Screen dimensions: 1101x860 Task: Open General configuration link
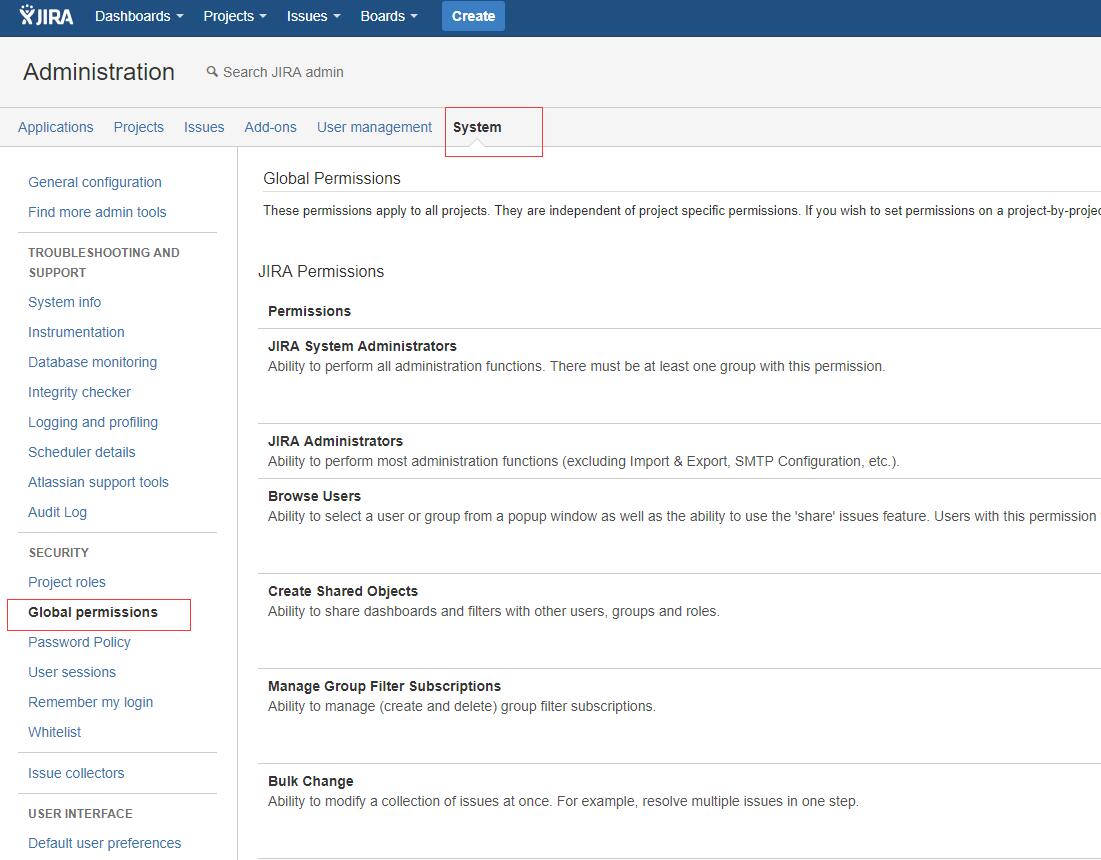pos(95,182)
